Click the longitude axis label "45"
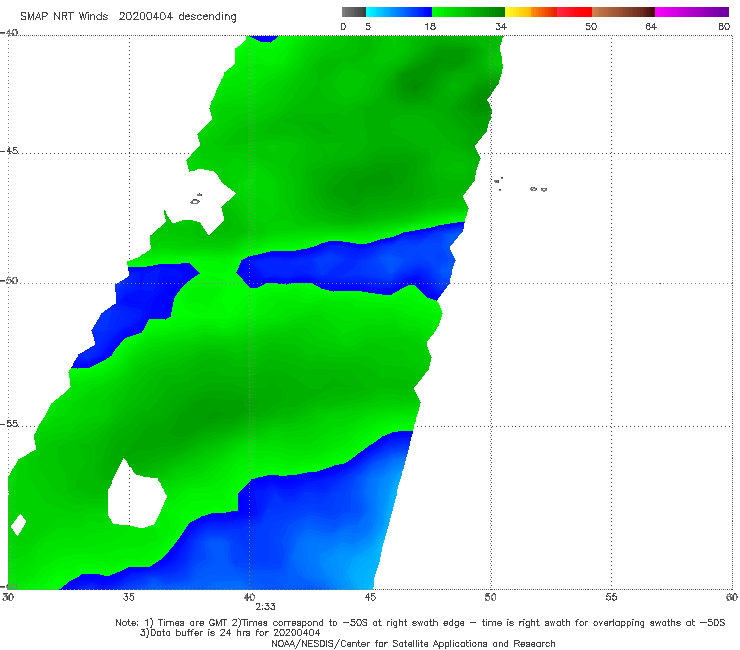 point(370,597)
